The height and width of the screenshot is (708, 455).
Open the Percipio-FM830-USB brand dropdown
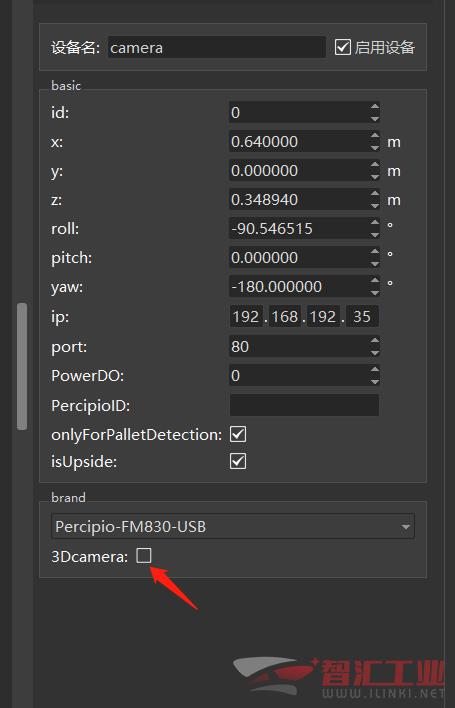(233, 526)
